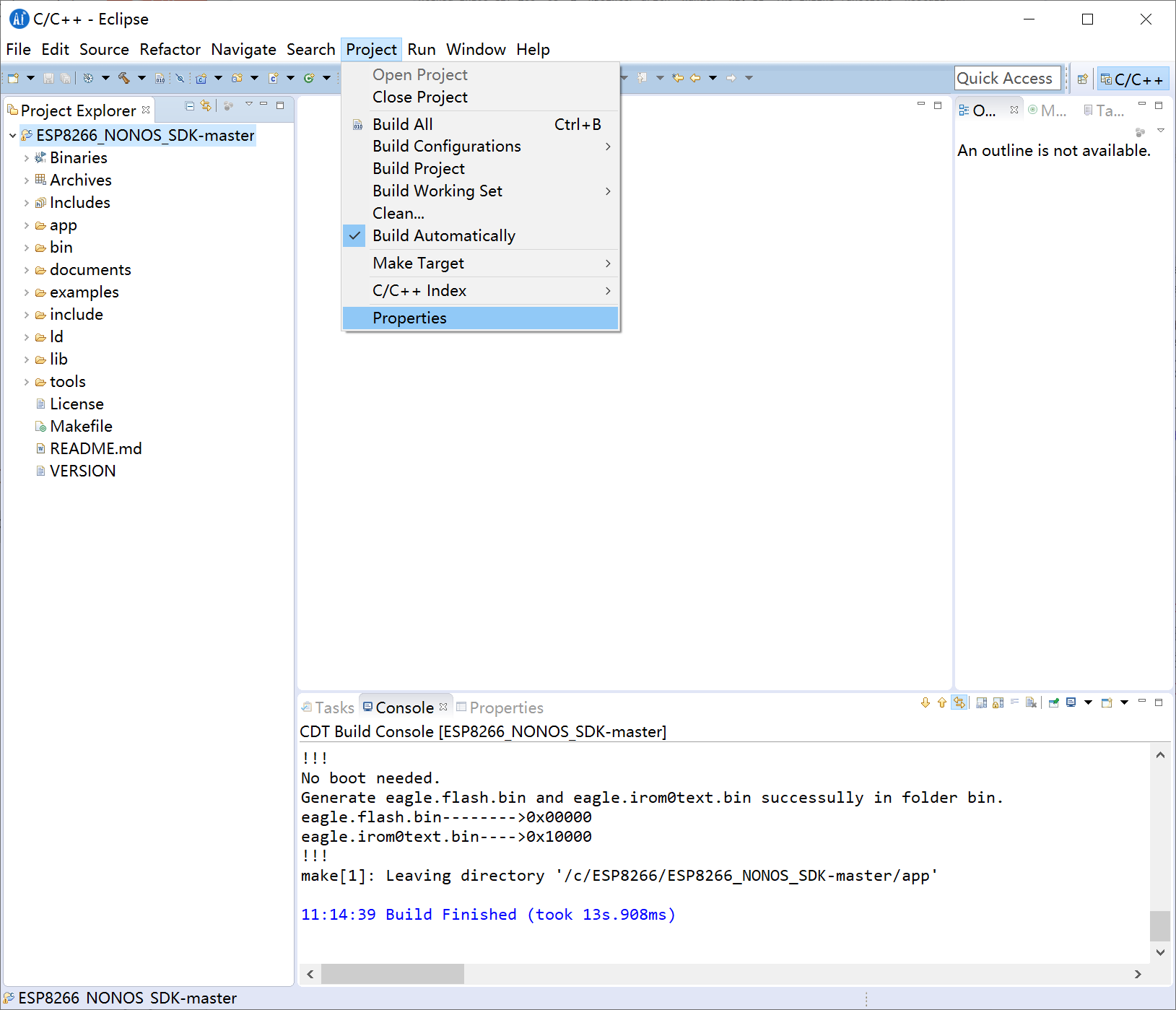1176x1010 pixels.
Task: Collapse the ESP8266_NONOS_SDK-master project node
Action: point(12,136)
